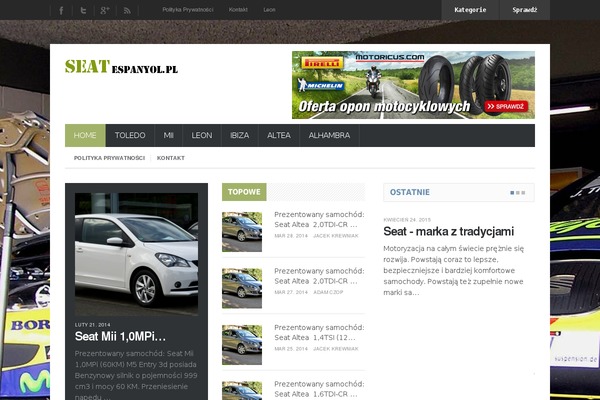Open the Google Plus social icon
The width and height of the screenshot is (600, 400).
pyautogui.click(x=105, y=10)
